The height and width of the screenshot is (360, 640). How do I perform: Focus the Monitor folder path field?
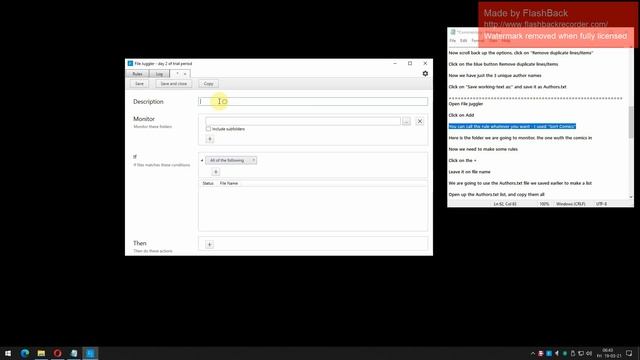click(x=303, y=121)
